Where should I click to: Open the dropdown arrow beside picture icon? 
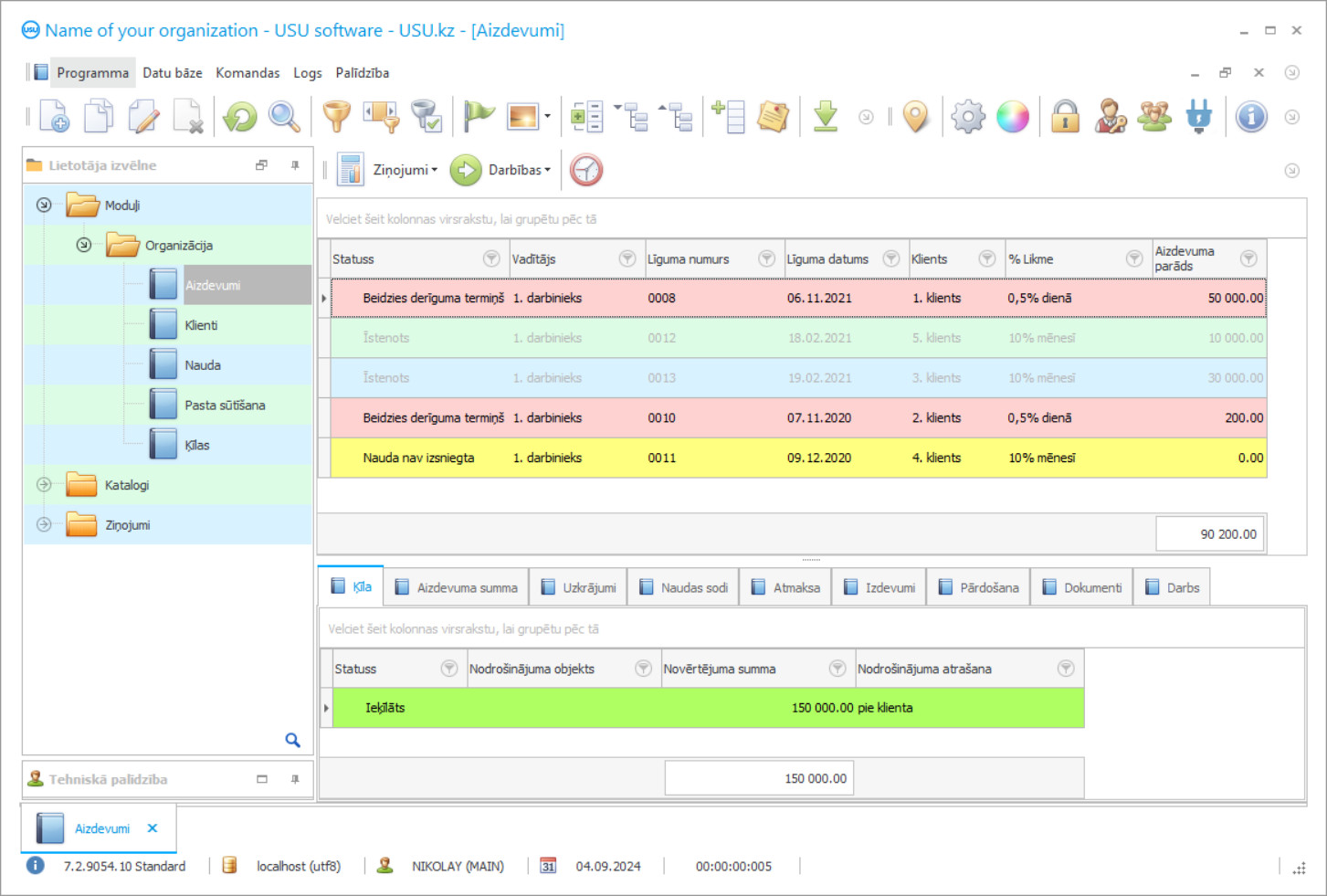[x=547, y=117]
